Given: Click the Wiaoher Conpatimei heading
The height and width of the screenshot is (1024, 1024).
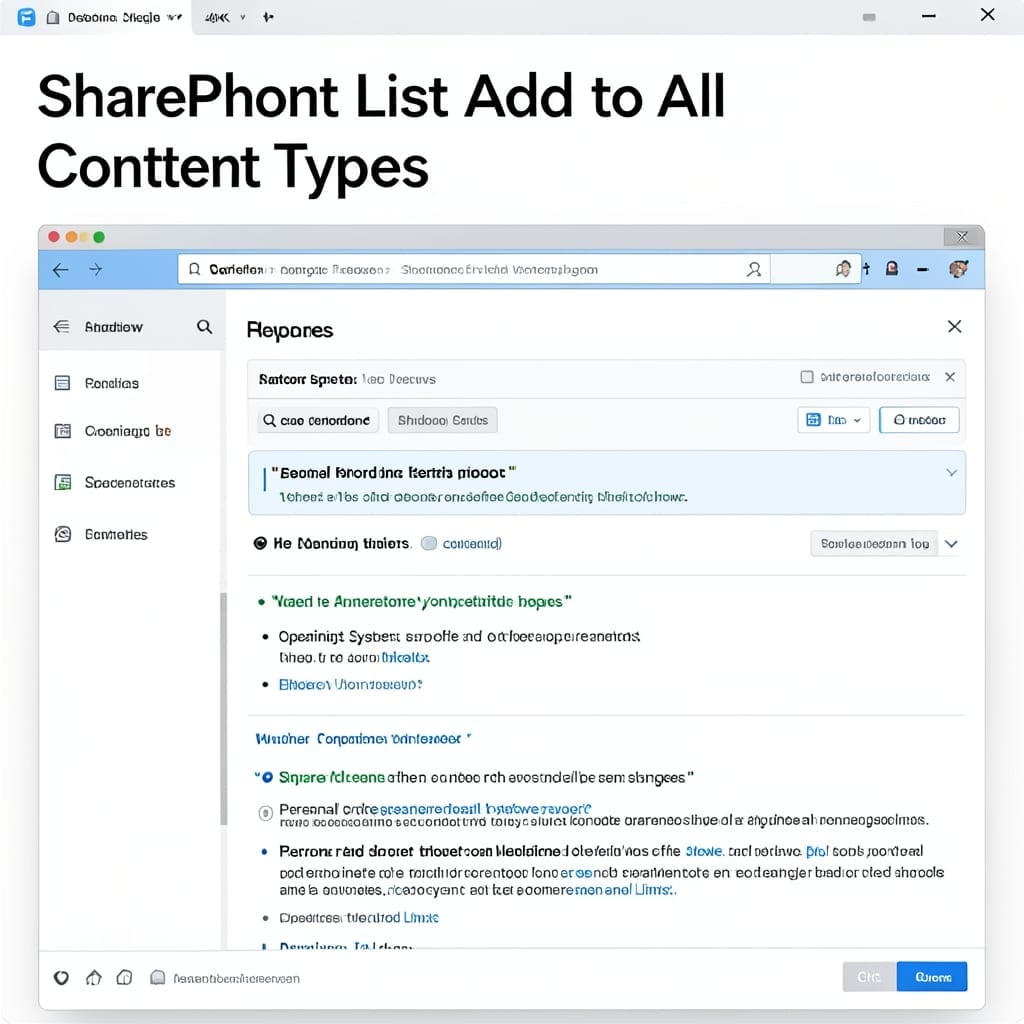Looking at the screenshot, I should click(x=363, y=739).
